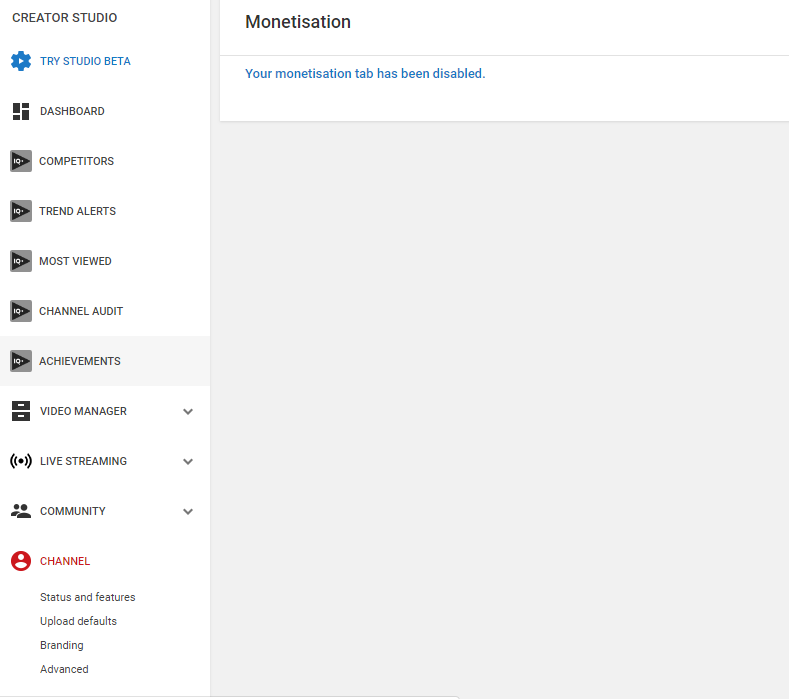
Task: Click the Community people icon
Action: [x=21, y=511]
